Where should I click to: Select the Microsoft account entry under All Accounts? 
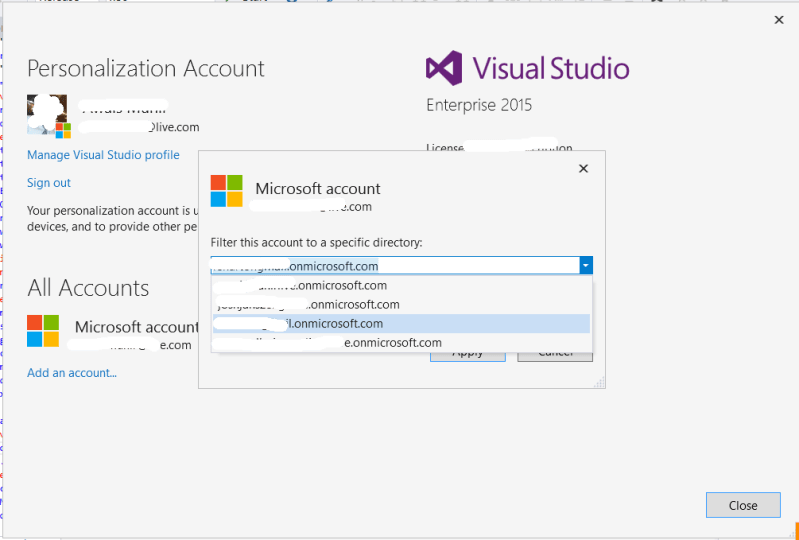pyautogui.click(x=113, y=334)
